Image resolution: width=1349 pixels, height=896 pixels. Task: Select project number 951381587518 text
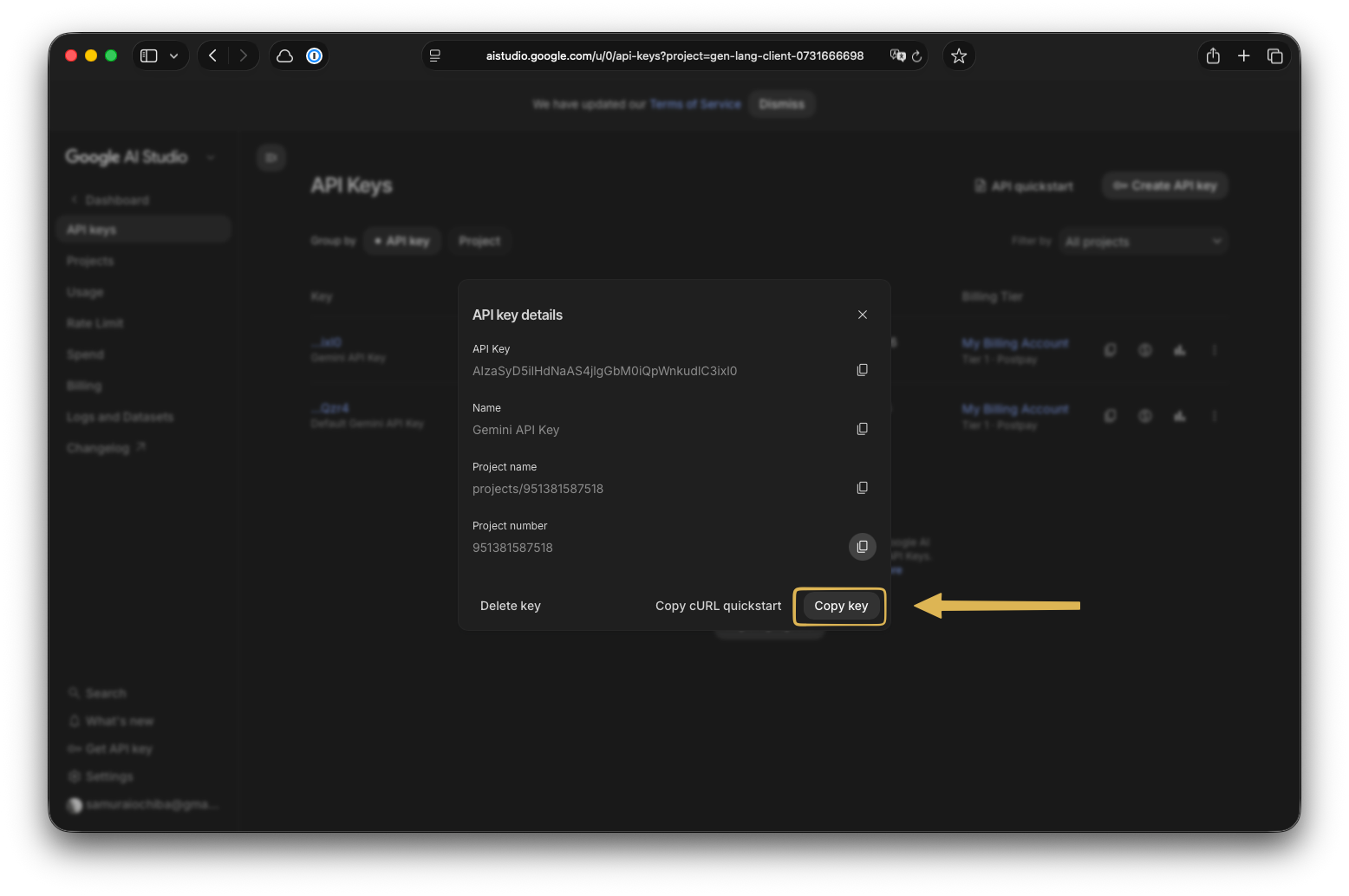tap(512, 548)
